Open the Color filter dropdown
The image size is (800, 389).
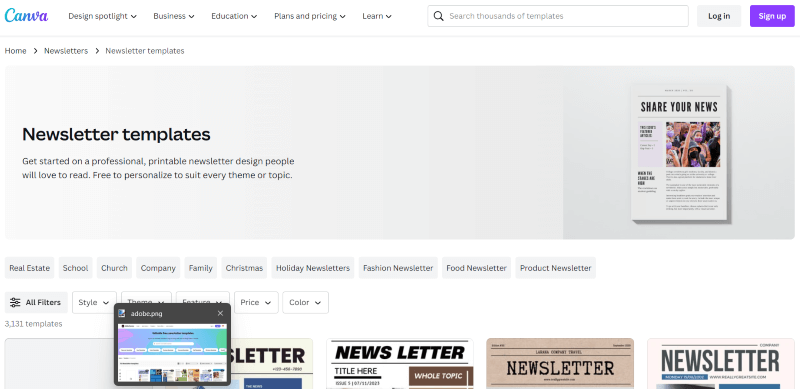(305, 302)
